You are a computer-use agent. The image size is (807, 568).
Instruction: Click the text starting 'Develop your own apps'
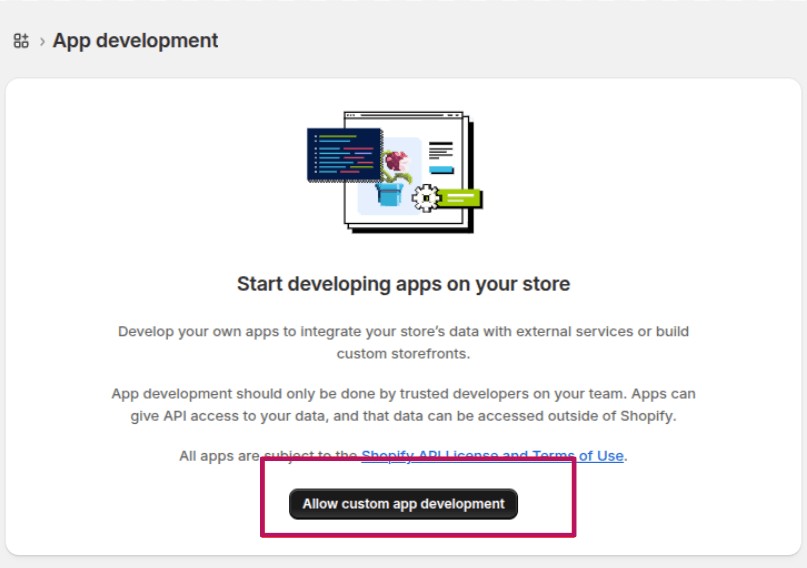pyautogui.click(x=404, y=342)
